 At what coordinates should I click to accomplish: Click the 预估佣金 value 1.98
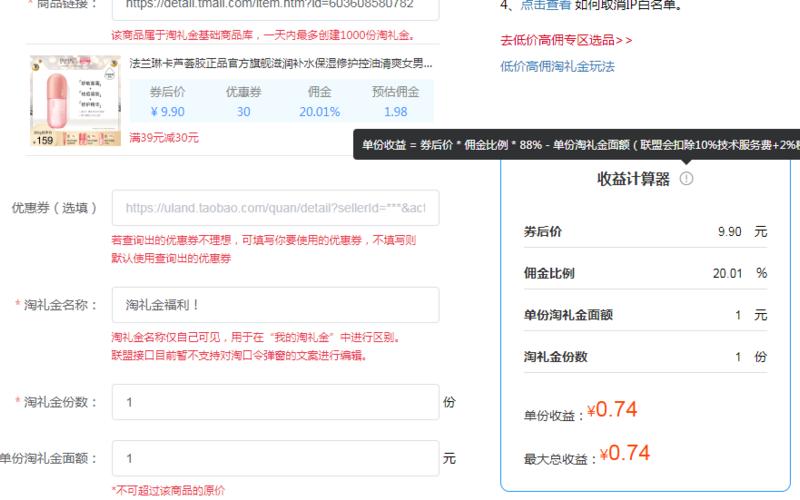point(395,112)
